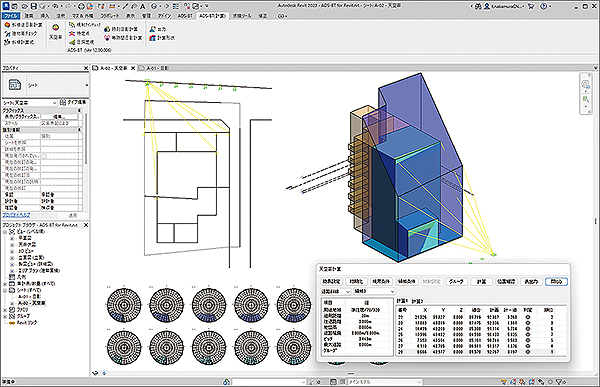Image resolution: width=600 pixels, height=387 pixels.
Task: Open the シート: 天空率 instance dropdown
Action: click(29, 103)
